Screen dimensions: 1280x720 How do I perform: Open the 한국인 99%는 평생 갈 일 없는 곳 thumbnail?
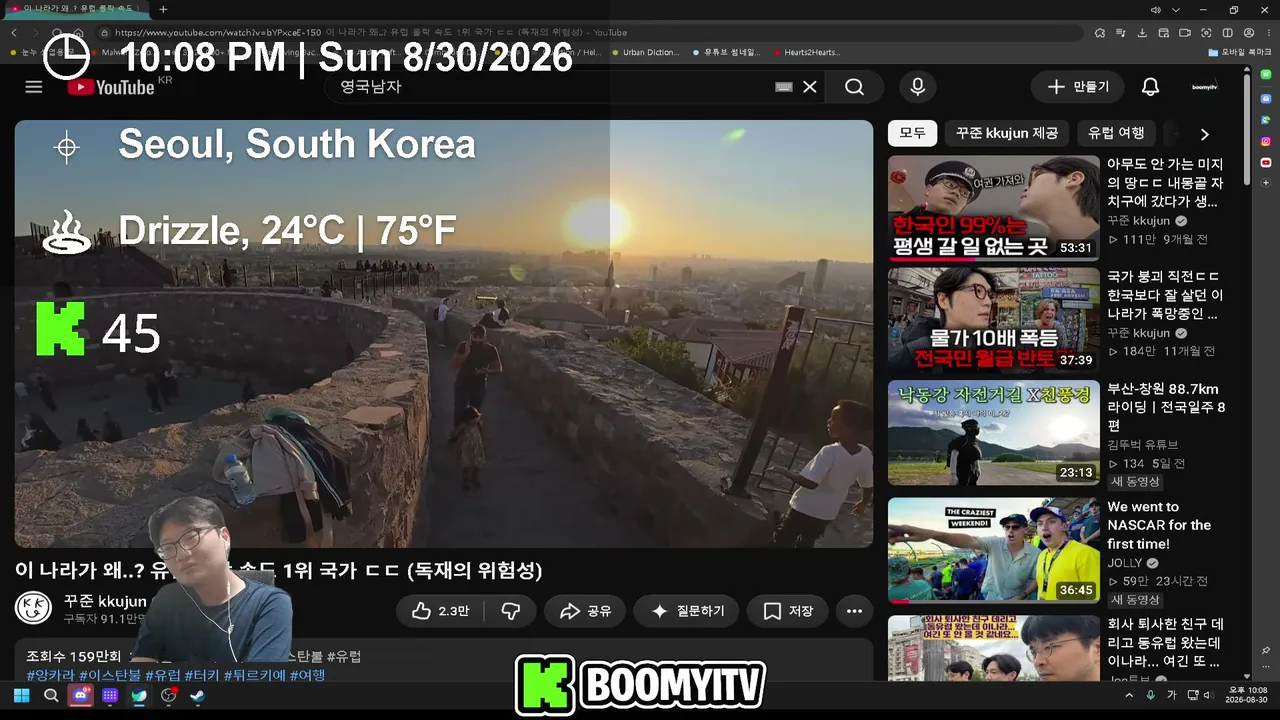point(994,208)
